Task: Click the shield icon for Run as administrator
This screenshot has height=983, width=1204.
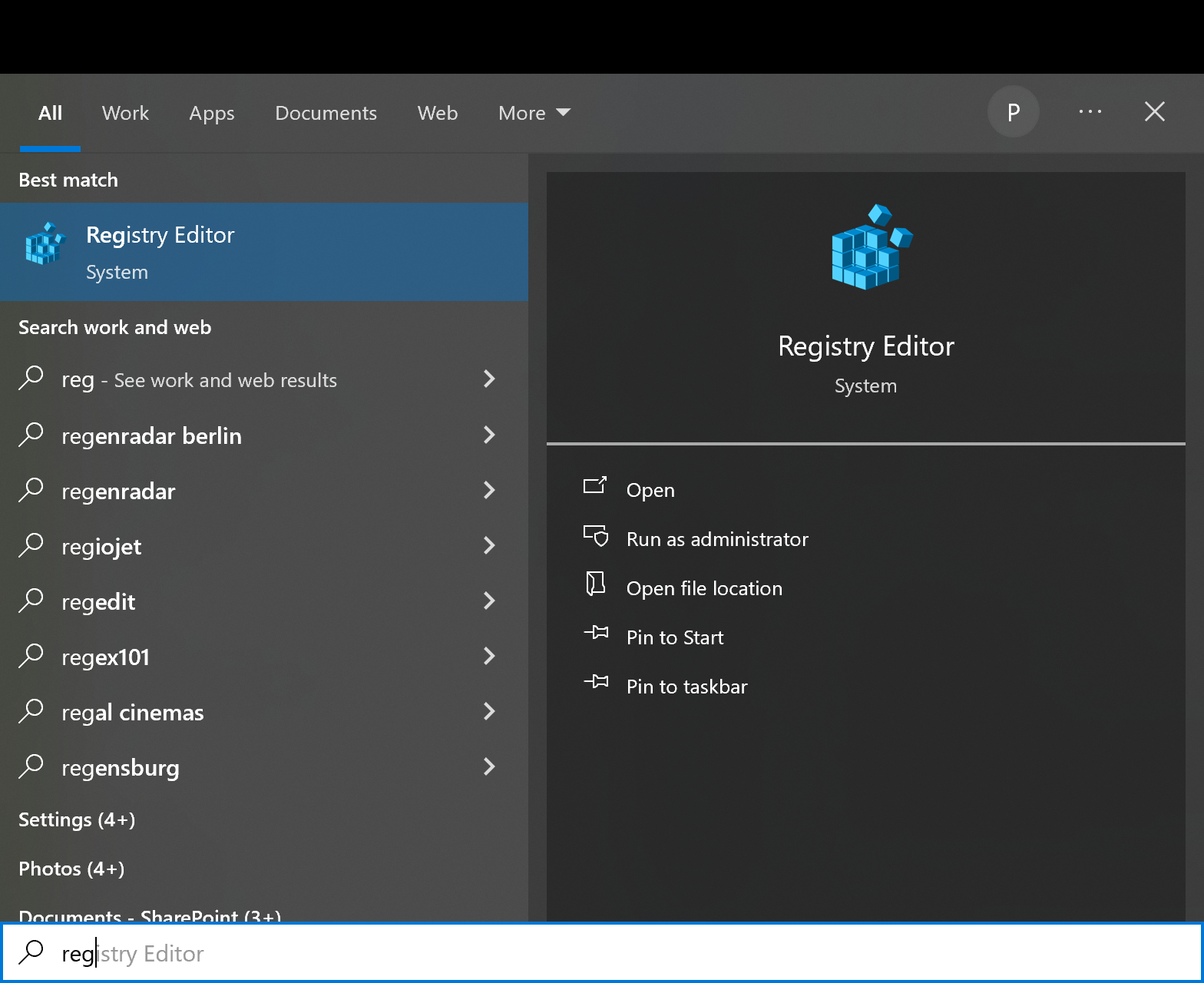Action: pyautogui.click(x=596, y=535)
